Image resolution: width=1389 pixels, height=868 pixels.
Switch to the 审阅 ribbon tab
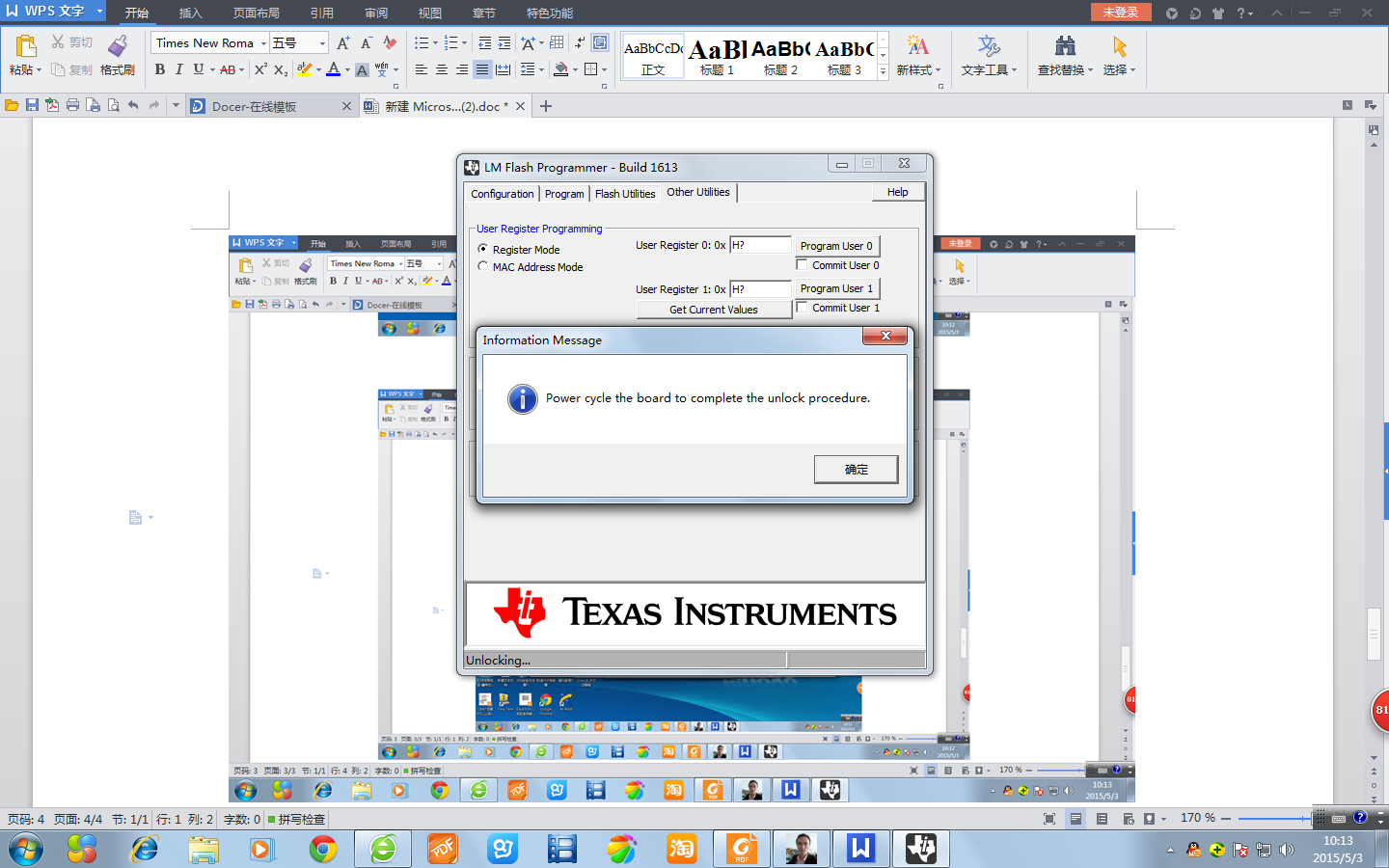(376, 14)
